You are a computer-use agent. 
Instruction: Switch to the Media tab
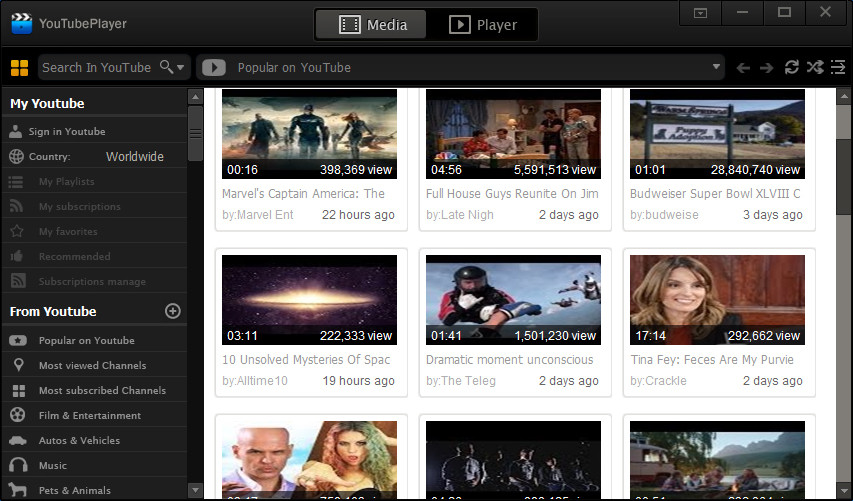(371, 24)
